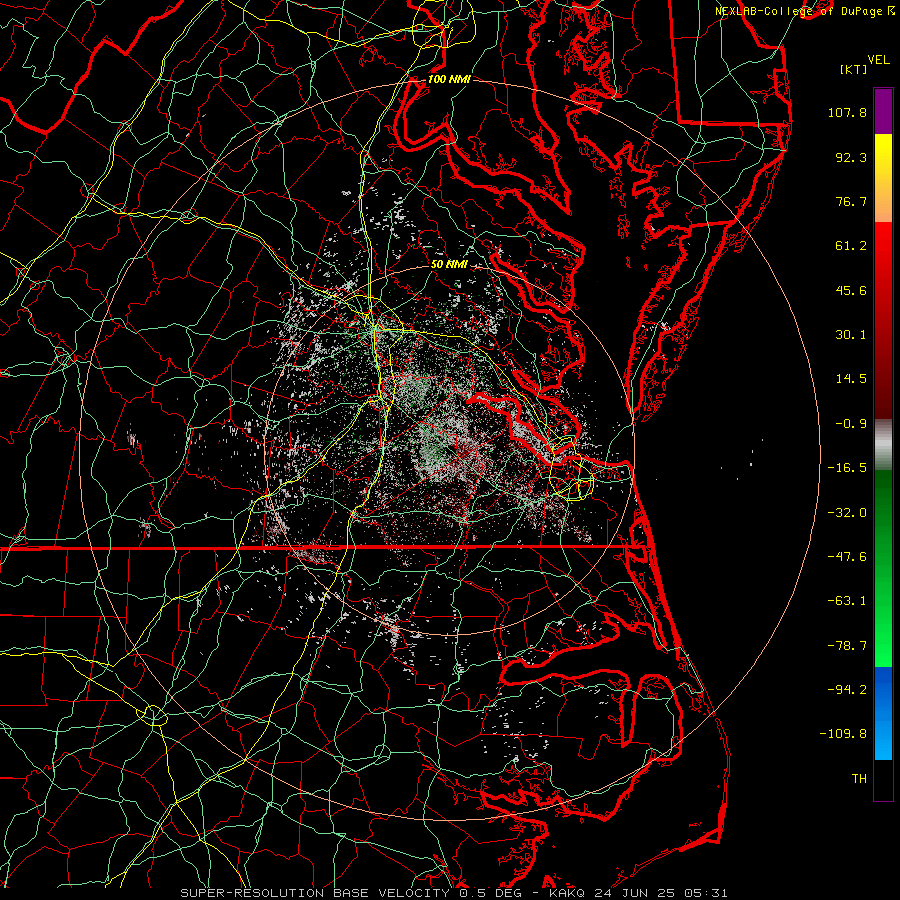The image size is (900, 900).
Task: Click the 100 NMI range ring label
Action: coord(449,79)
